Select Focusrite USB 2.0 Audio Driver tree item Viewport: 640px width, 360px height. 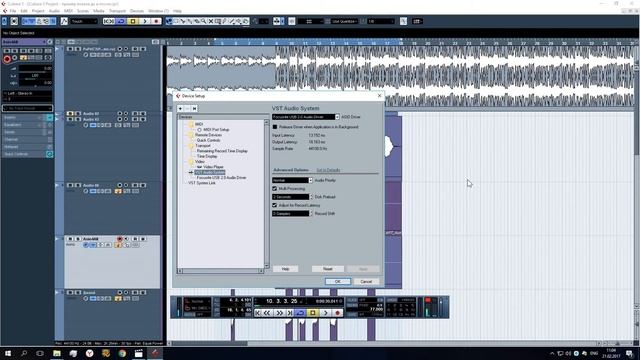click(x=221, y=178)
